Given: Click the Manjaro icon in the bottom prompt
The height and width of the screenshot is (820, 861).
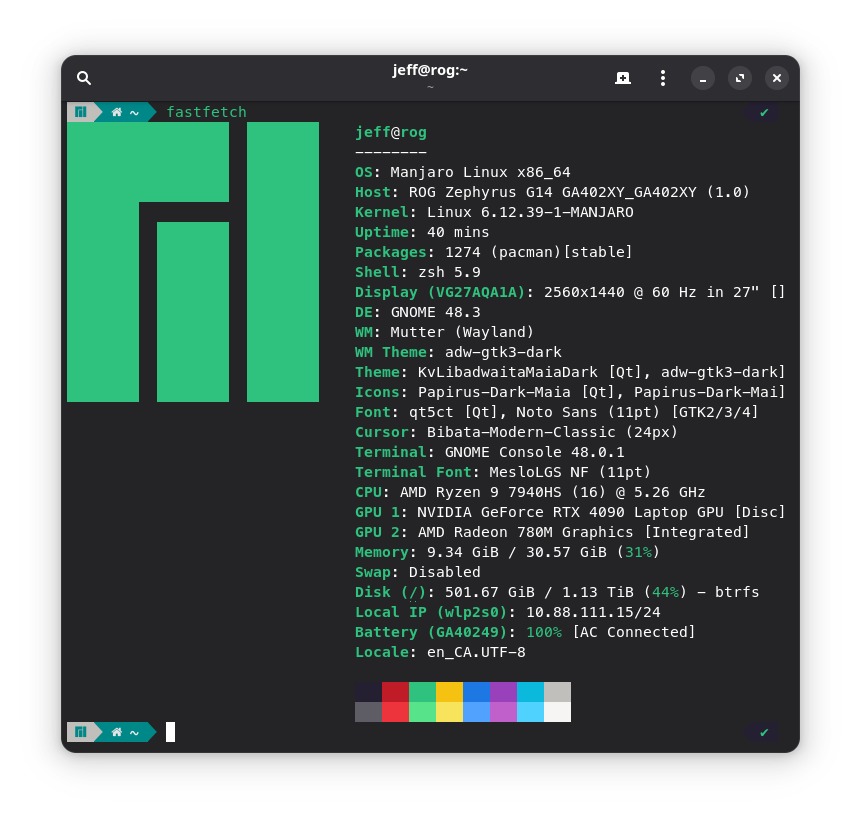Looking at the screenshot, I should pyautogui.click(x=81, y=732).
